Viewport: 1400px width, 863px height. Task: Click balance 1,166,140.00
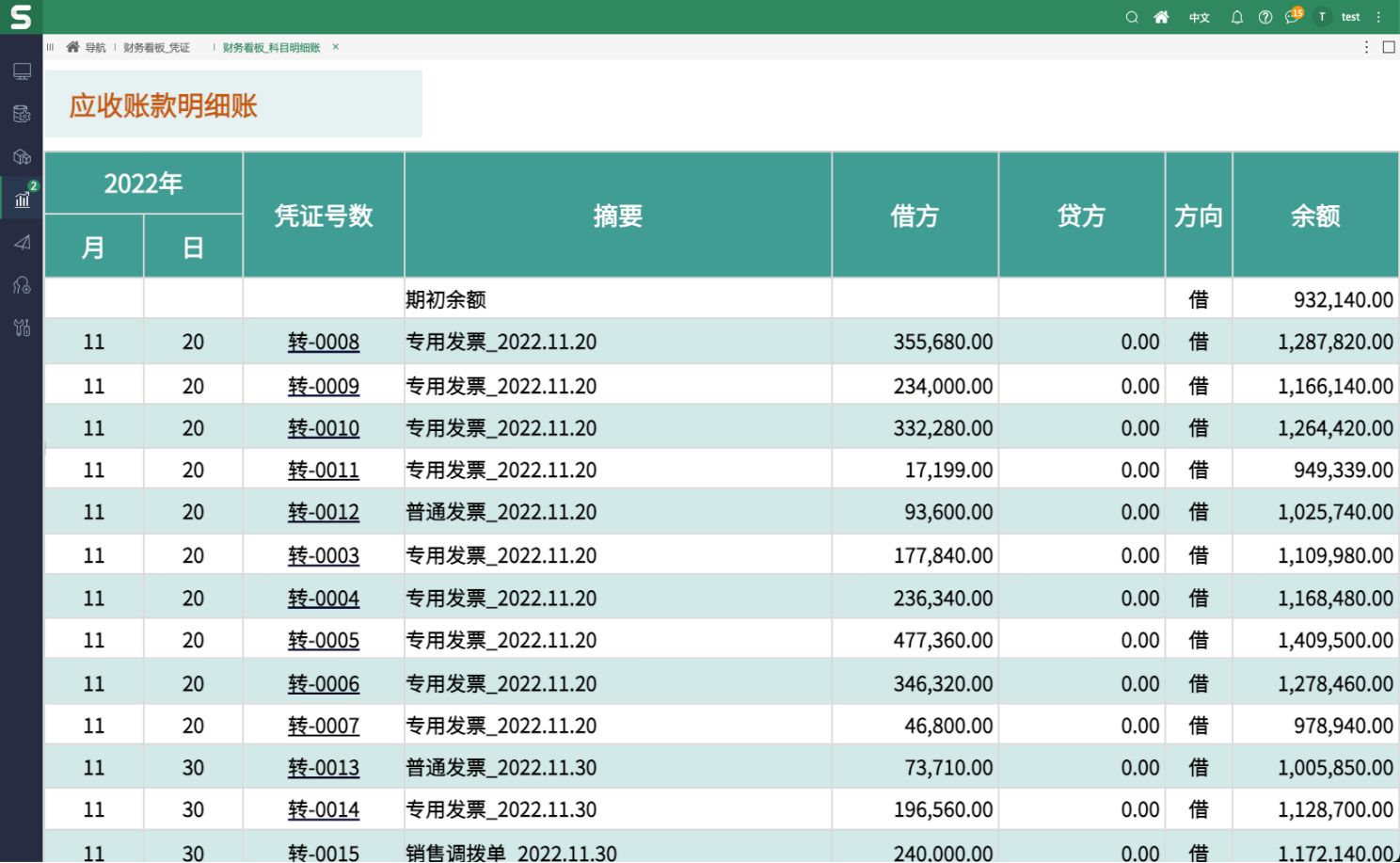[x=1336, y=387]
